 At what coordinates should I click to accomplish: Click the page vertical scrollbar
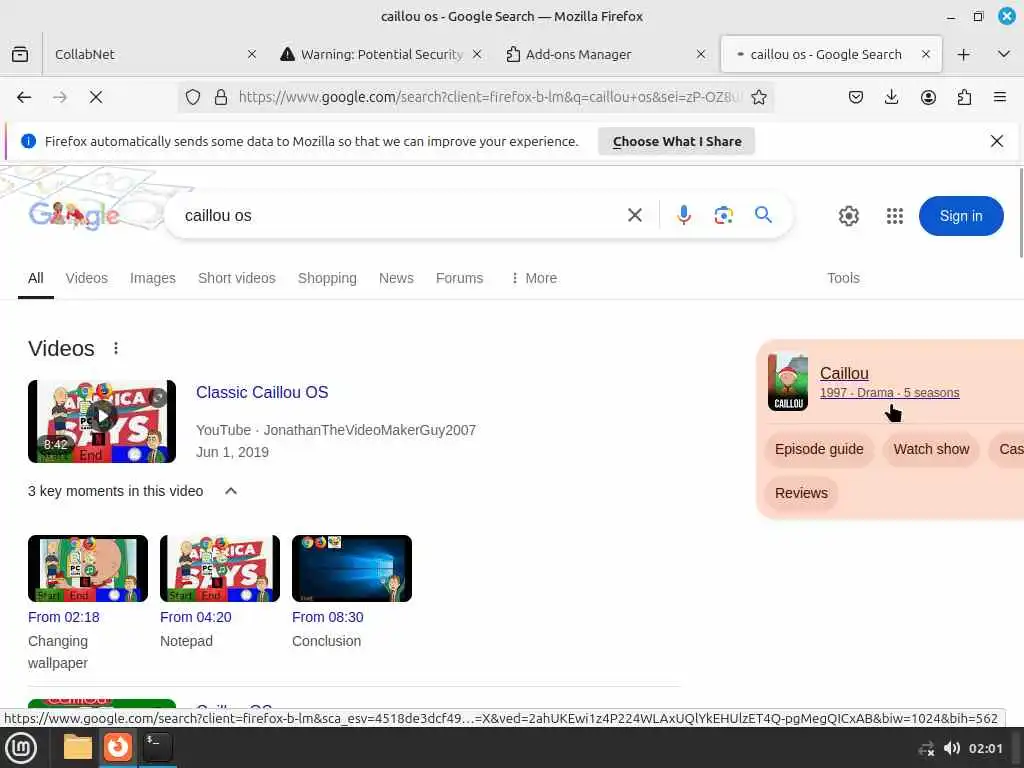[1020, 212]
